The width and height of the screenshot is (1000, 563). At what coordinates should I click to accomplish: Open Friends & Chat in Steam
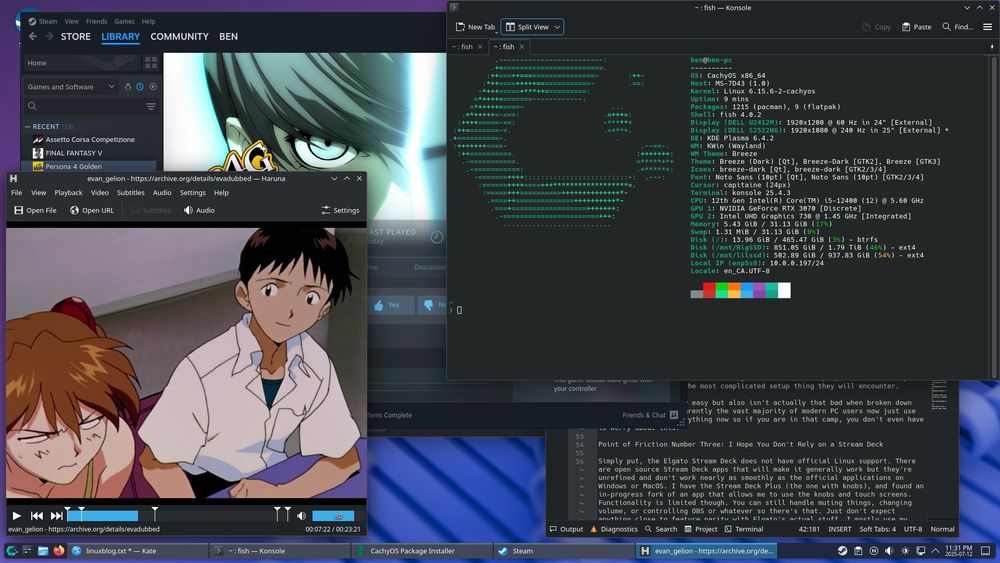pyautogui.click(x=650, y=414)
